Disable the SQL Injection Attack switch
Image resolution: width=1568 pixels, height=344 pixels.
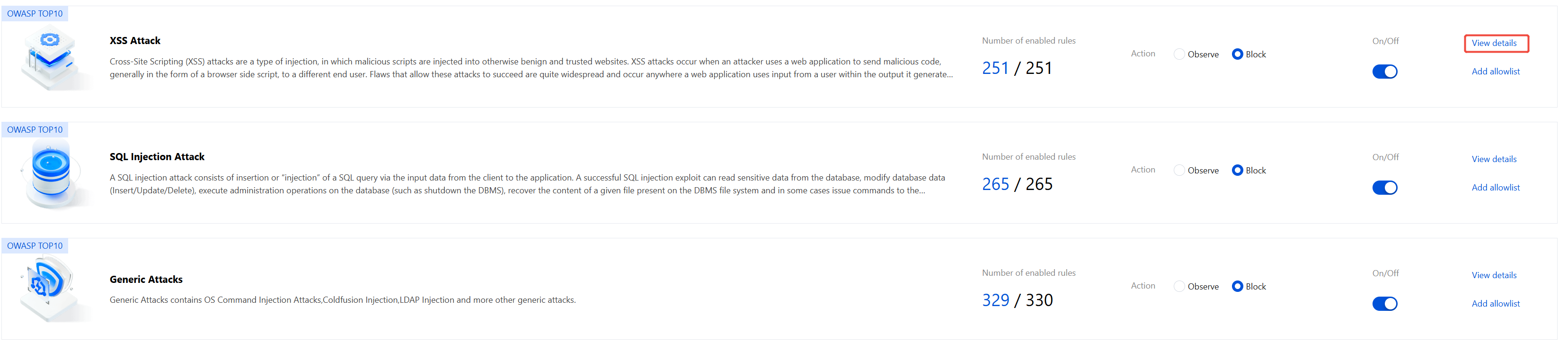(1384, 188)
